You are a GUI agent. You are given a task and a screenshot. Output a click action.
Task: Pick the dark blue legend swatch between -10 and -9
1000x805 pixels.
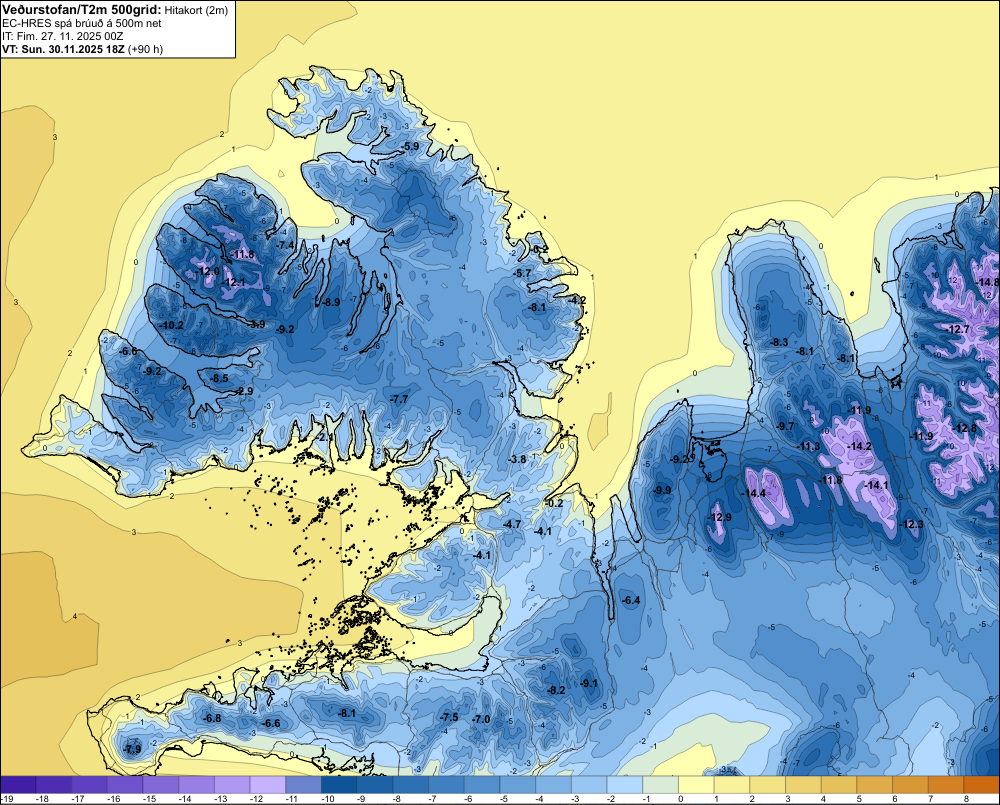coord(339,785)
